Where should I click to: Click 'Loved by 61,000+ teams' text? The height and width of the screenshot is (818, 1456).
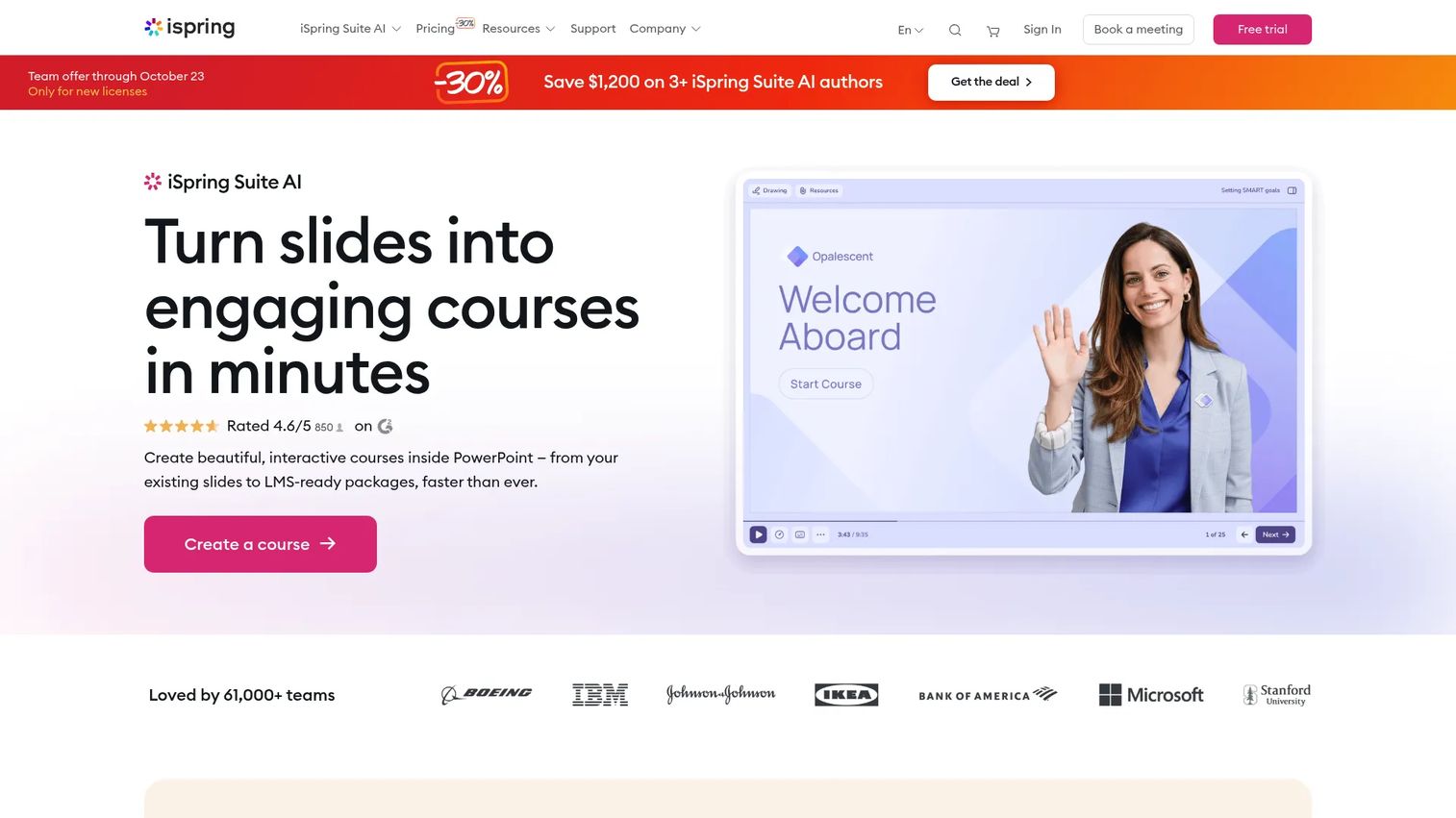pos(241,695)
